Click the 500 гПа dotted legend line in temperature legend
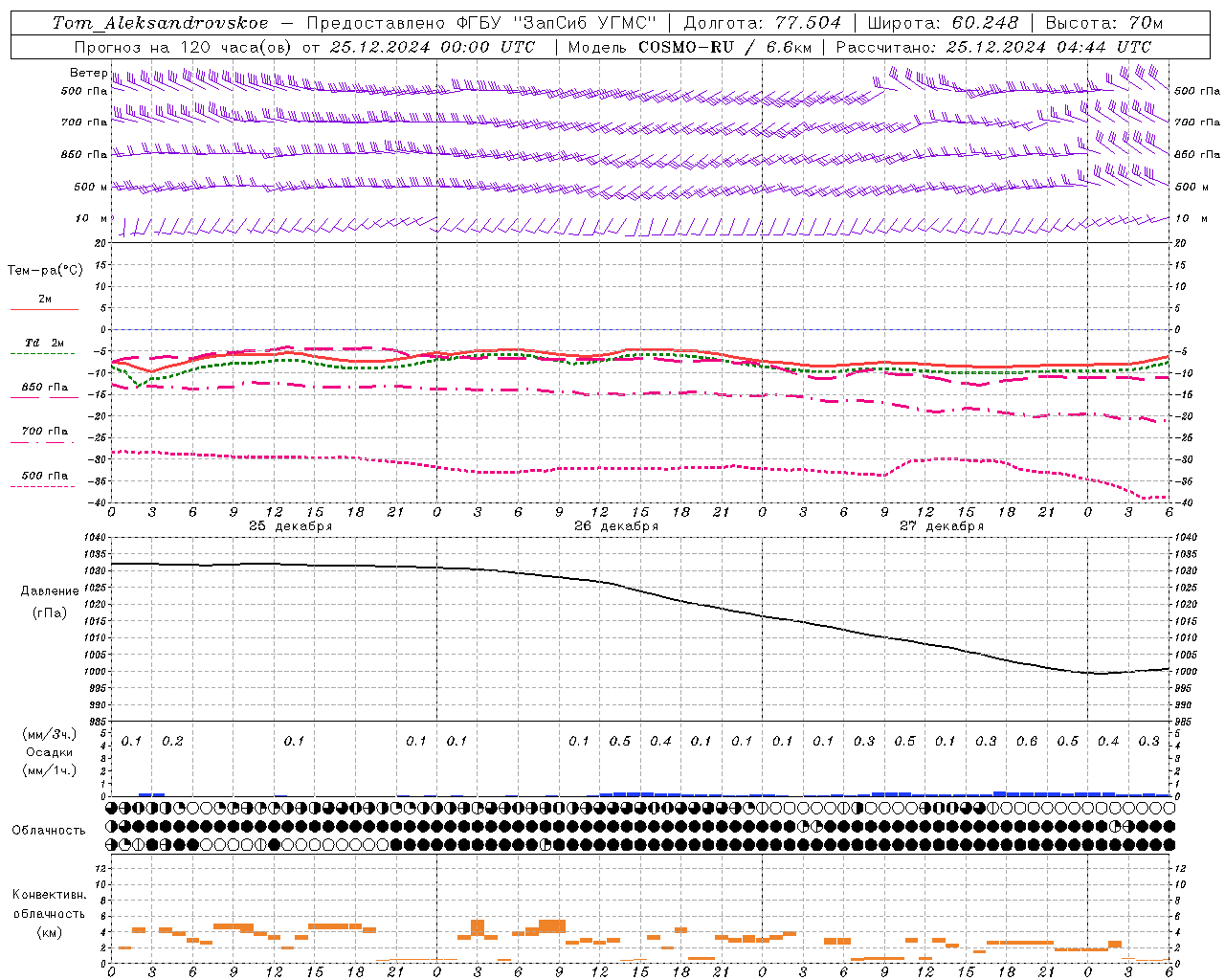The image size is (1225, 980). (42, 486)
